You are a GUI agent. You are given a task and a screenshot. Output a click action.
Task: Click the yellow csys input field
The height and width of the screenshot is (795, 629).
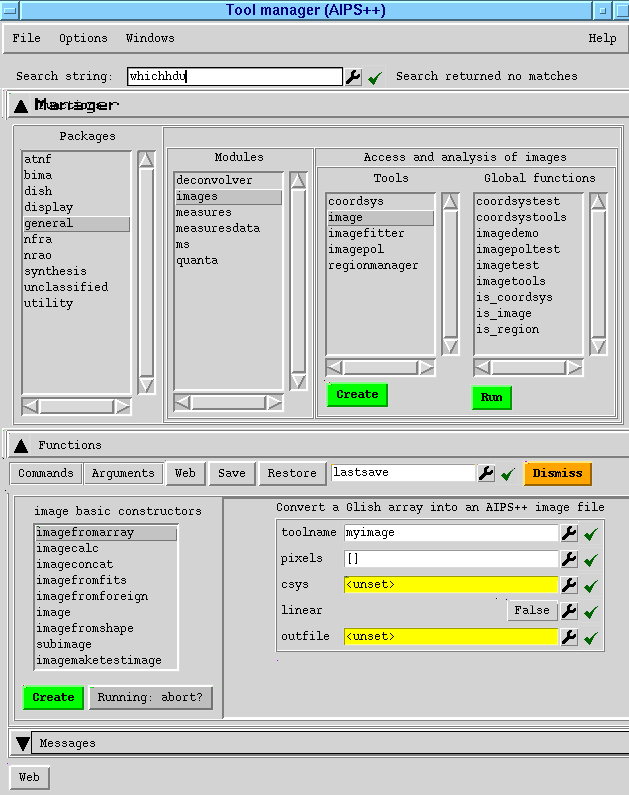point(451,585)
